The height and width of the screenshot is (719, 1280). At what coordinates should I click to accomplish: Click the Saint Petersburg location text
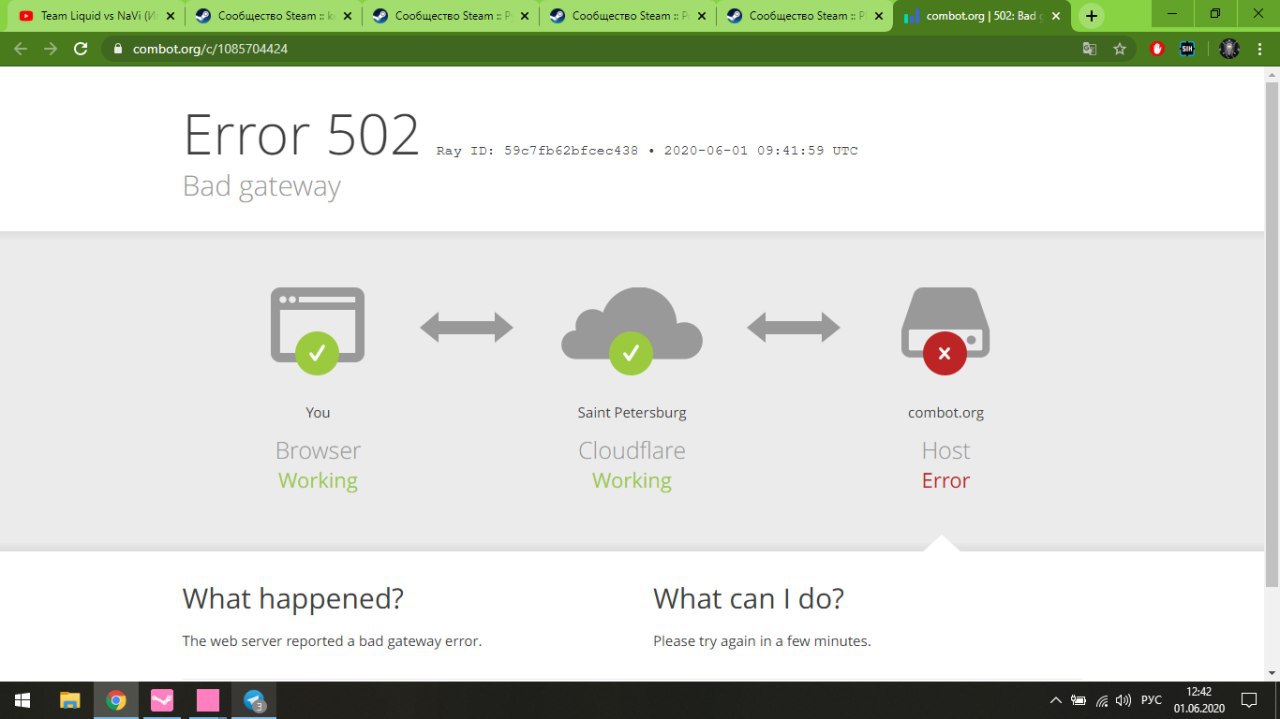(632, 412)
